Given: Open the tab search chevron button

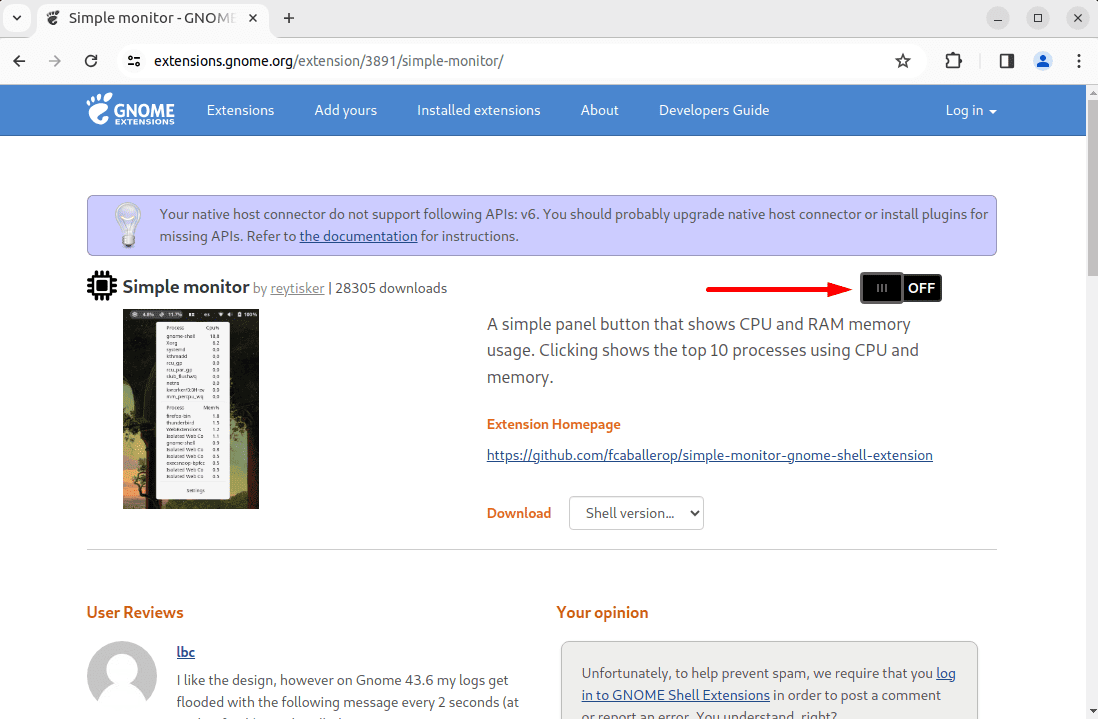Looking at the screenshot, I should [17, 18].
